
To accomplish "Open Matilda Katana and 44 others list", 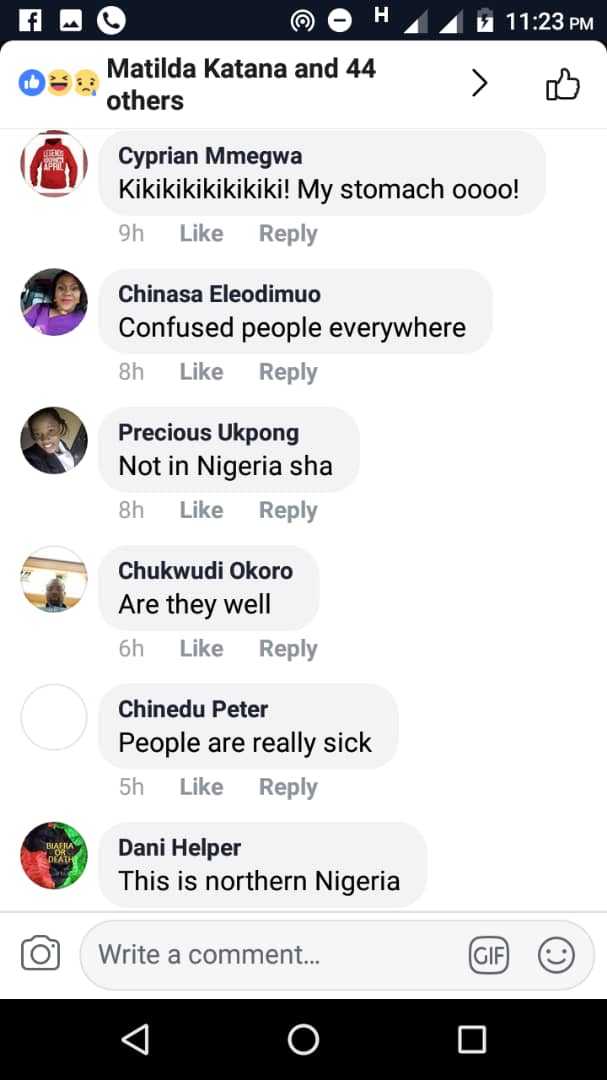I will click(x=241, y=84).
